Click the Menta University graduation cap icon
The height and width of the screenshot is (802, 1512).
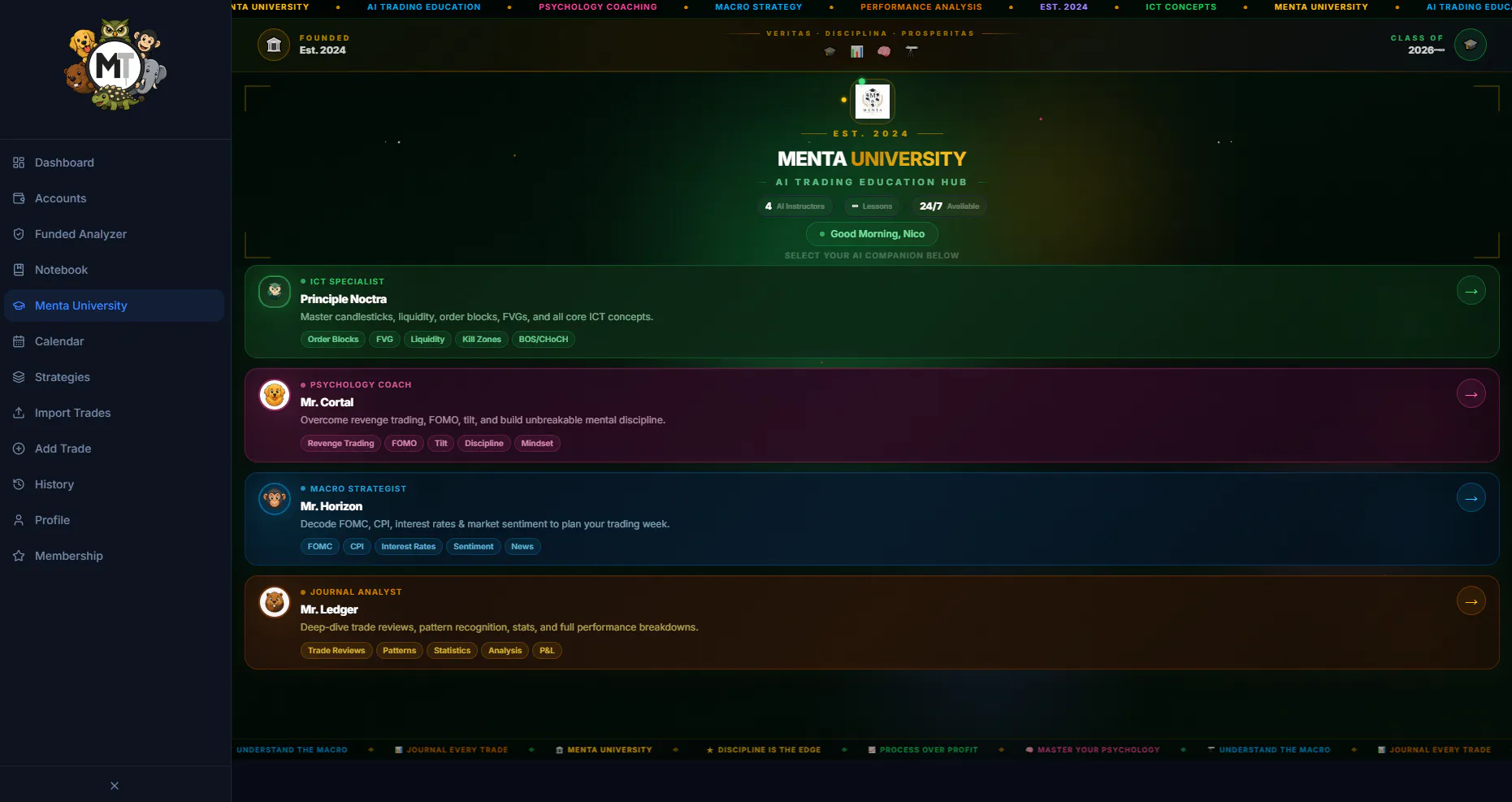[19, 306]
